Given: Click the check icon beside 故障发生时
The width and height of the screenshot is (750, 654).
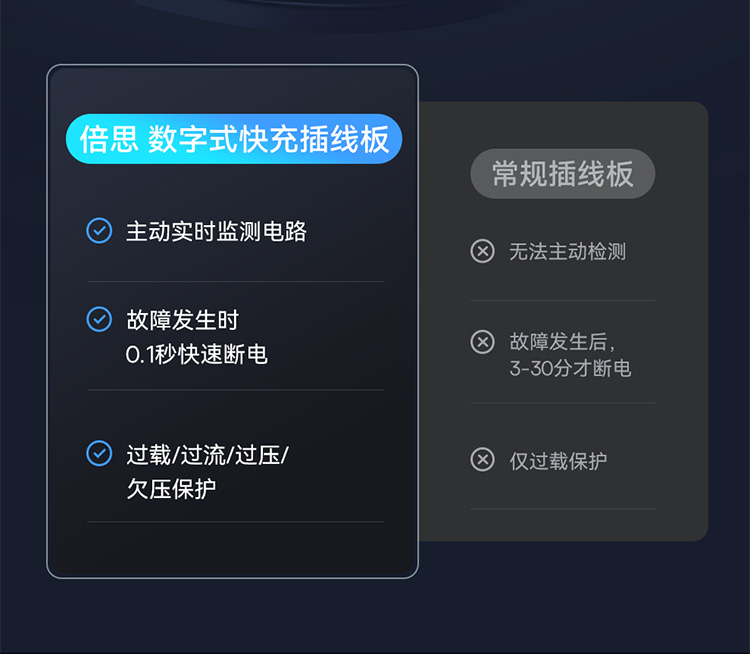Looking at the screenshot, I should pos(99,319).
